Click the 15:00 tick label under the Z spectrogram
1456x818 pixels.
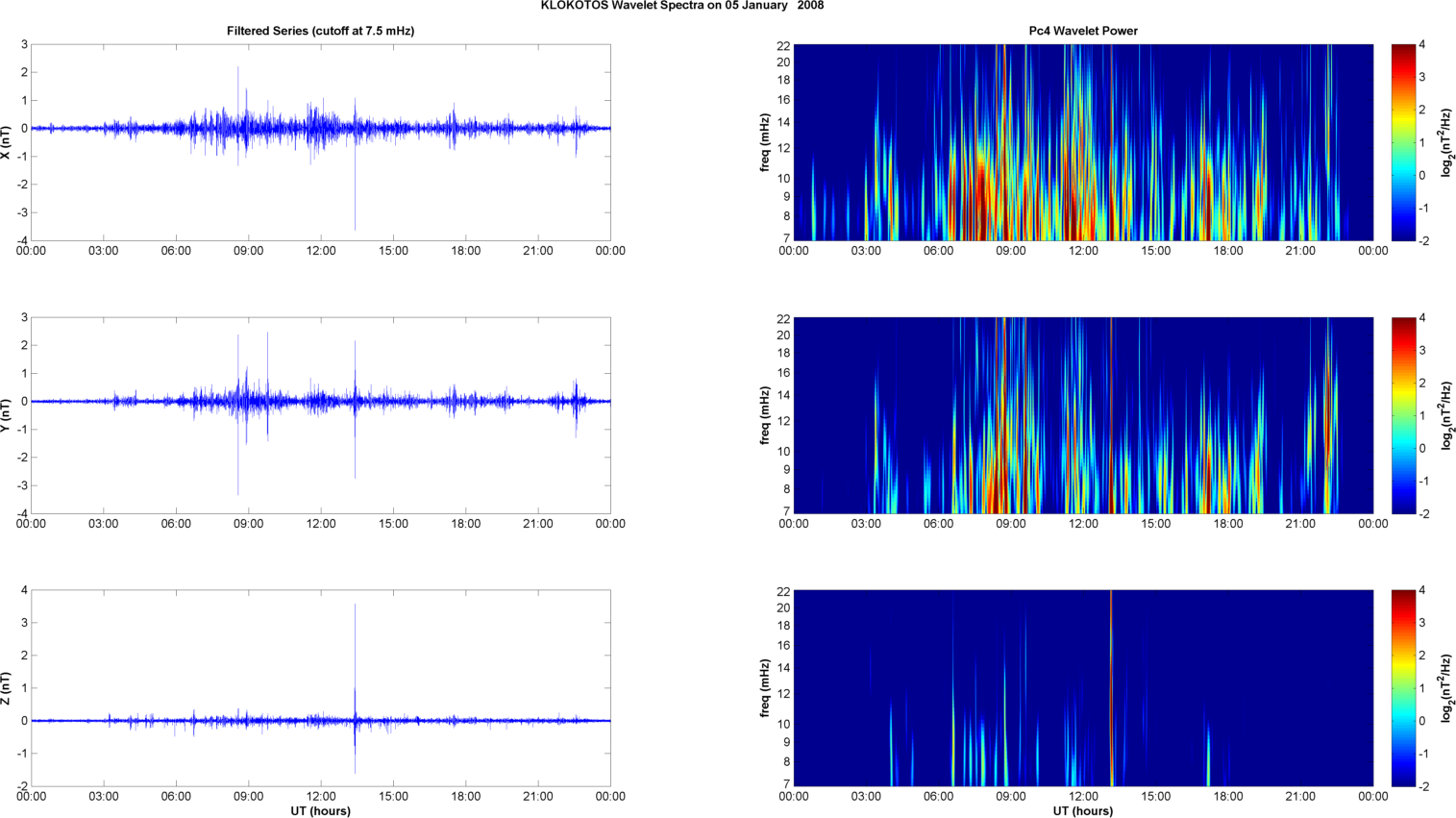(x=1156, y=797)
